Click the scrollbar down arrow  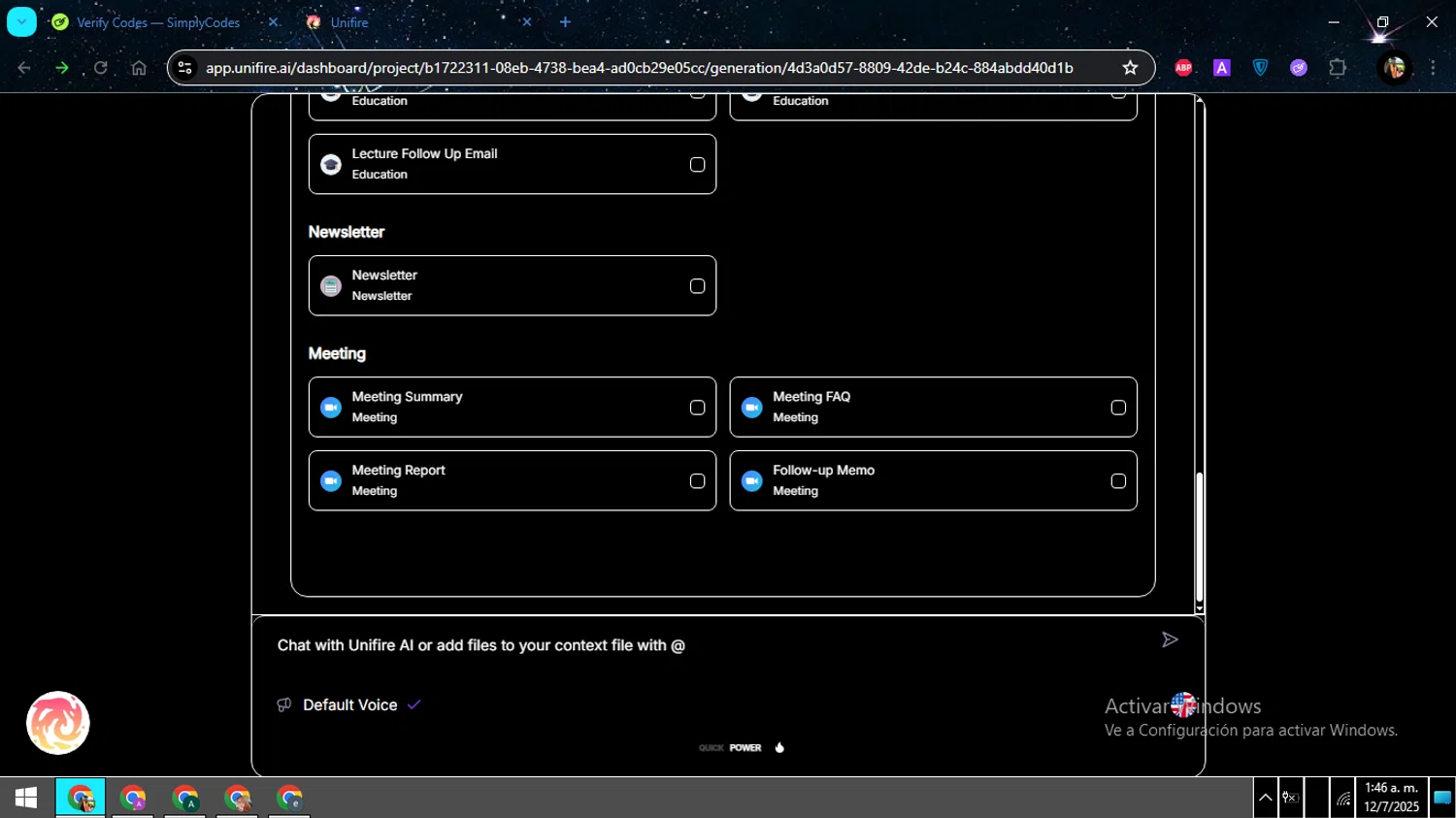pyautogui.click(x=1200, y=608)
